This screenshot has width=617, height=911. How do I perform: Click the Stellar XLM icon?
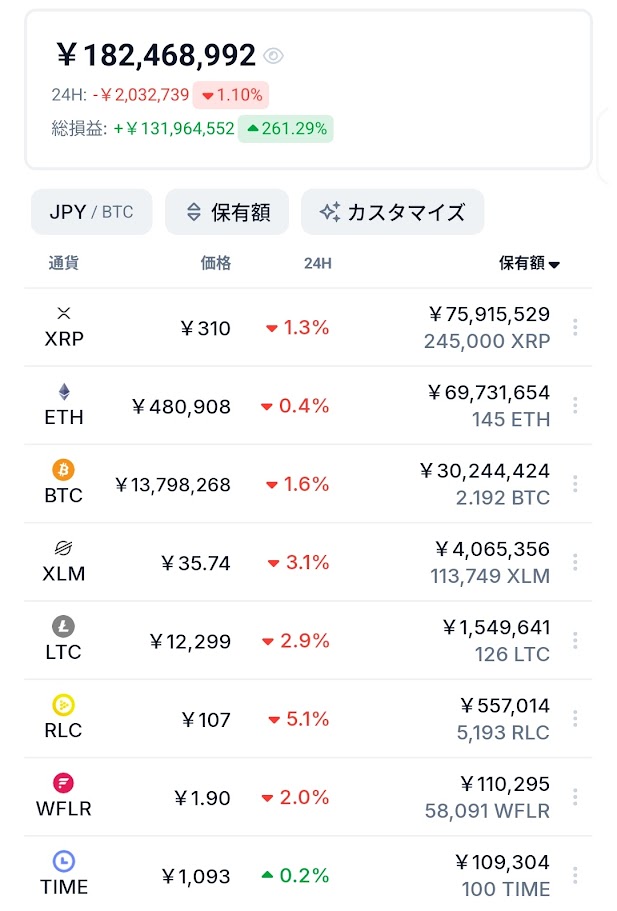(x=64, y=548)
